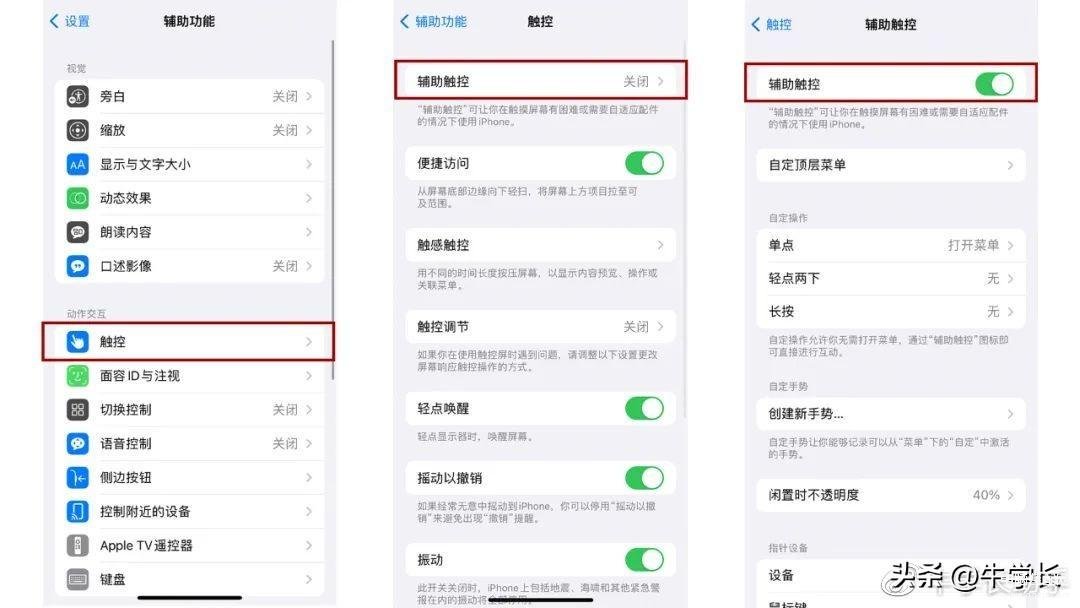Toggle the 摇动以撤销 switch

[644, 478]
